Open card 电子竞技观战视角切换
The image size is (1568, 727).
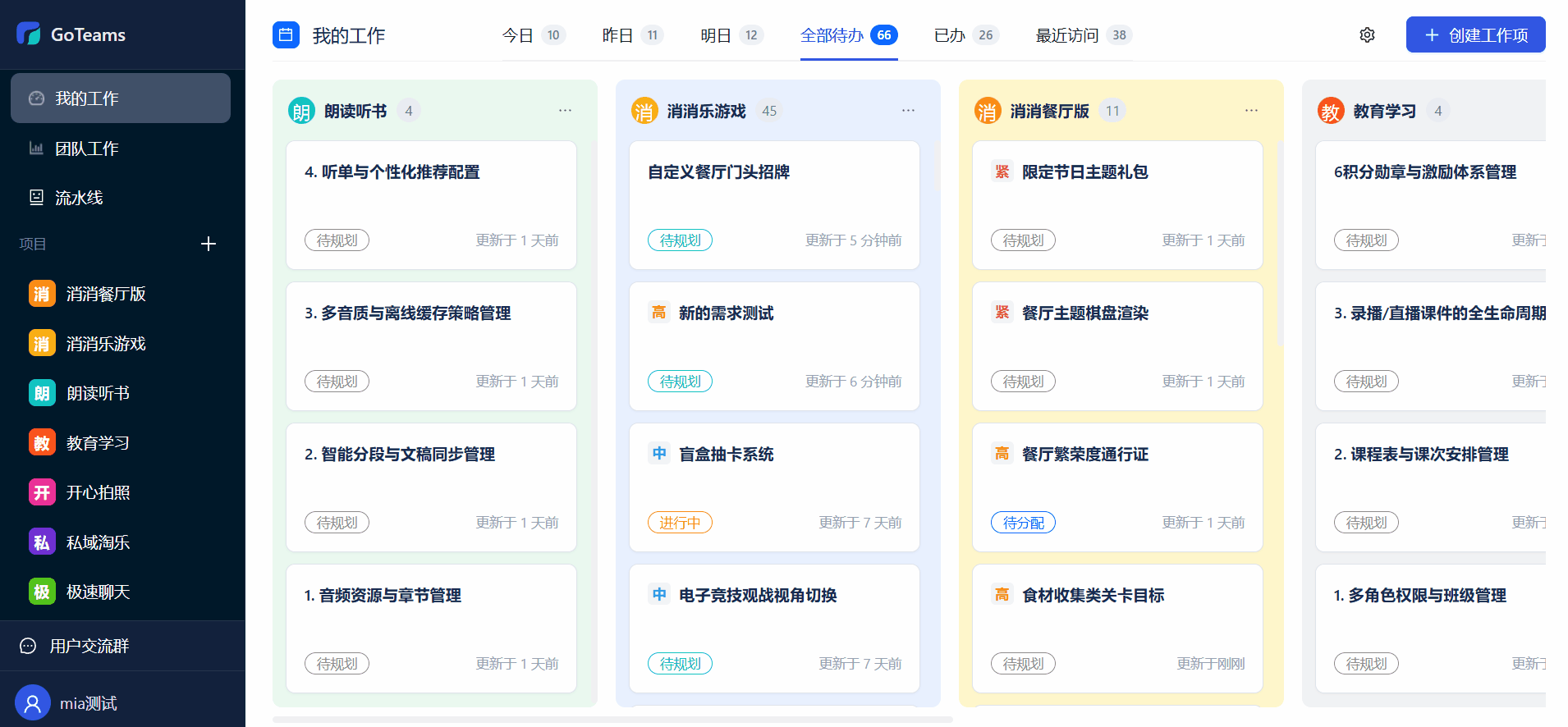(x=774, y=629)
